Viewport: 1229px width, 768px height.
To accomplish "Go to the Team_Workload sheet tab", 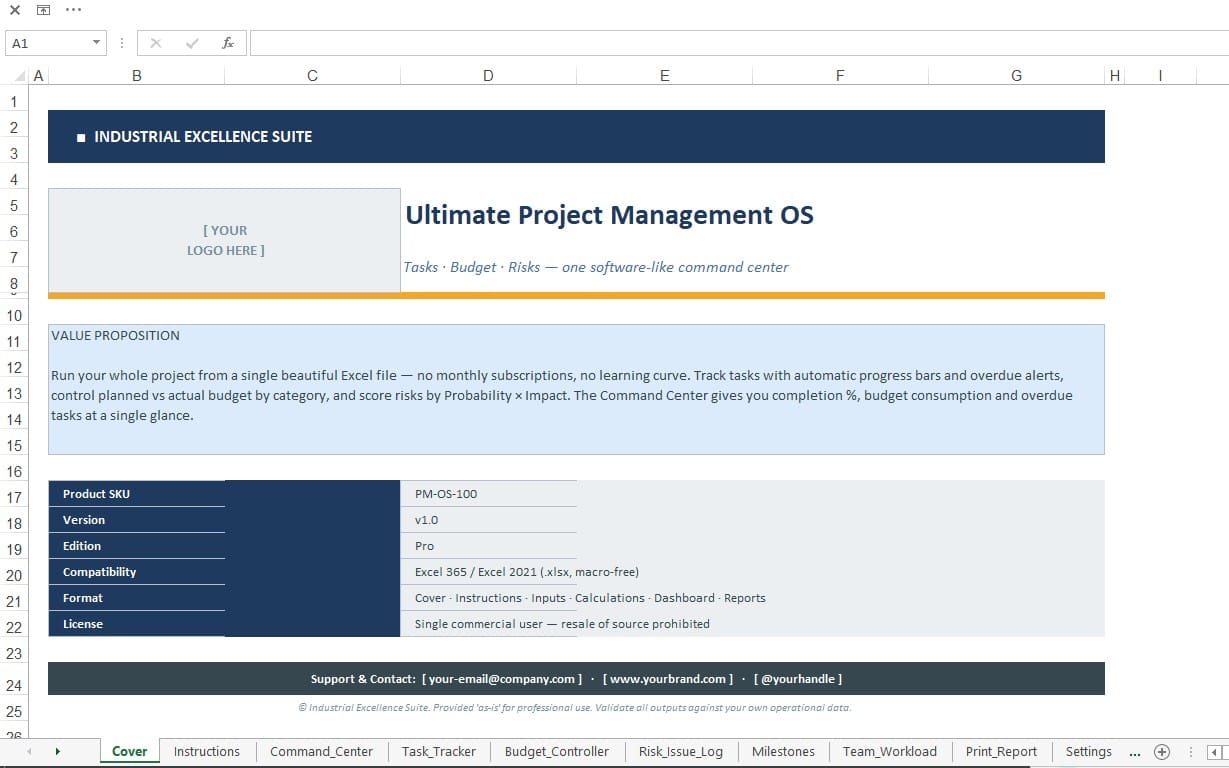I will [890, 752].
